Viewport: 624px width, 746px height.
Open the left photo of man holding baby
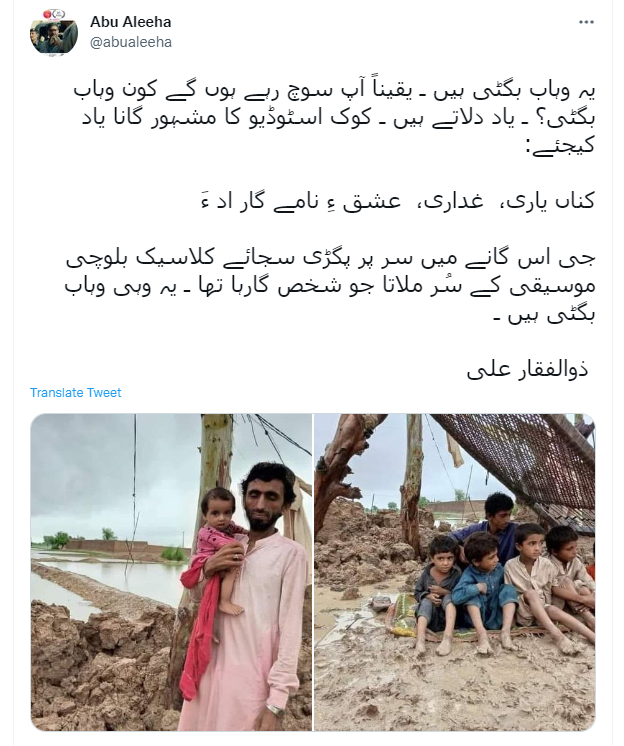171,572
